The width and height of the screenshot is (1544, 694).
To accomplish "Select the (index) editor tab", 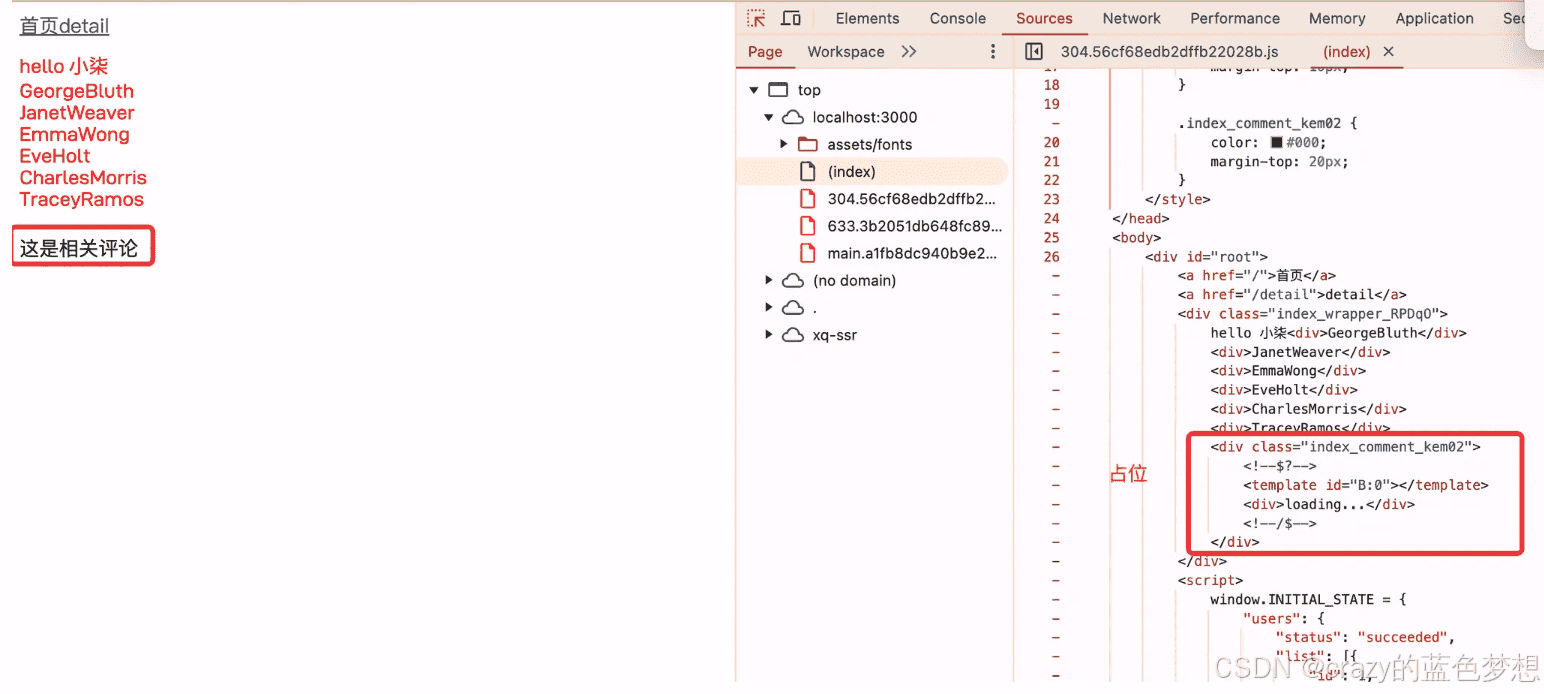I will pyautogui.click(x=1346, y=52).
